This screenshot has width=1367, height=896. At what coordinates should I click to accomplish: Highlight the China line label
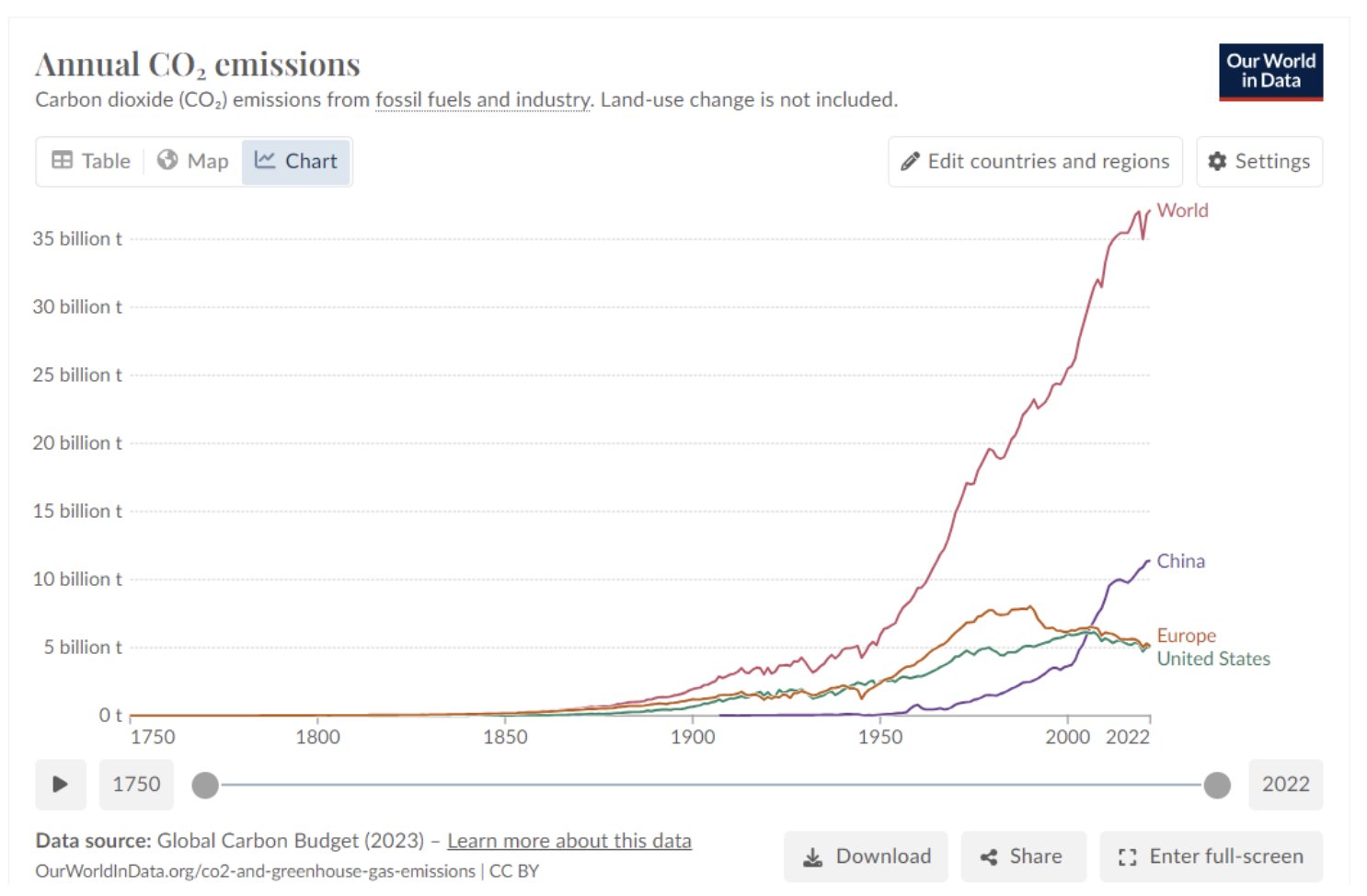(1180, 561)
